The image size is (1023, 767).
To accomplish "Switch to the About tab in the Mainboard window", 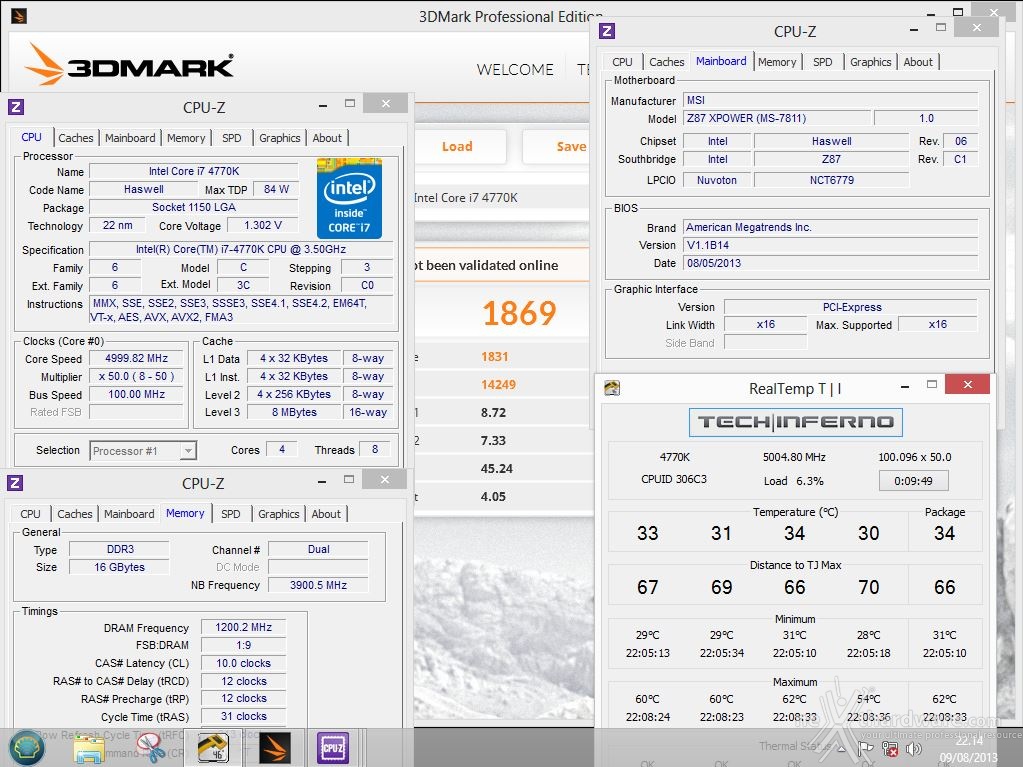I will point(918,62).
